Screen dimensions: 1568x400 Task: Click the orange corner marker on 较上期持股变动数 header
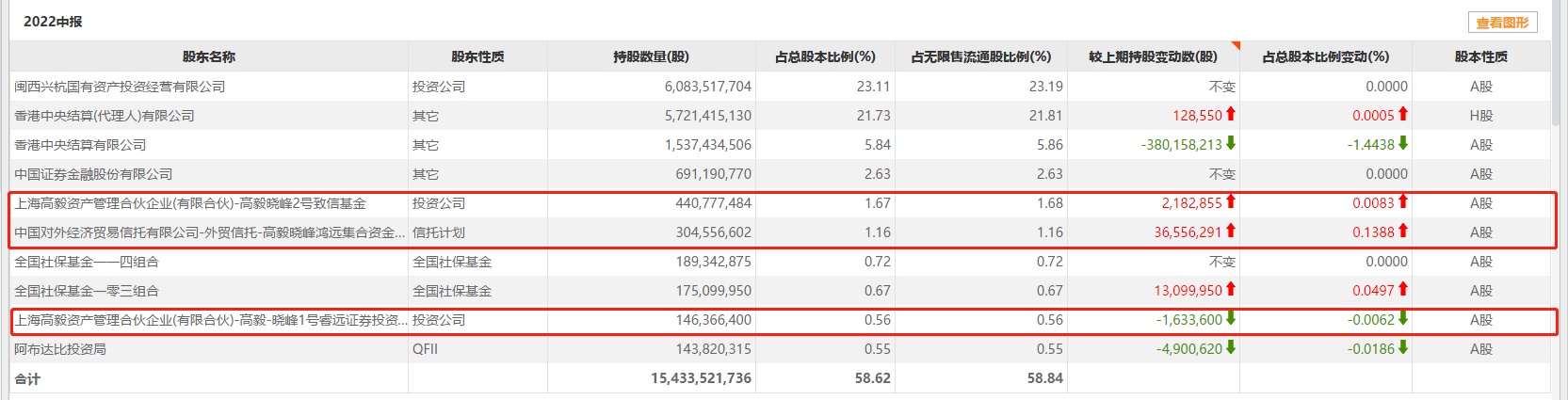pos(1236,46)
